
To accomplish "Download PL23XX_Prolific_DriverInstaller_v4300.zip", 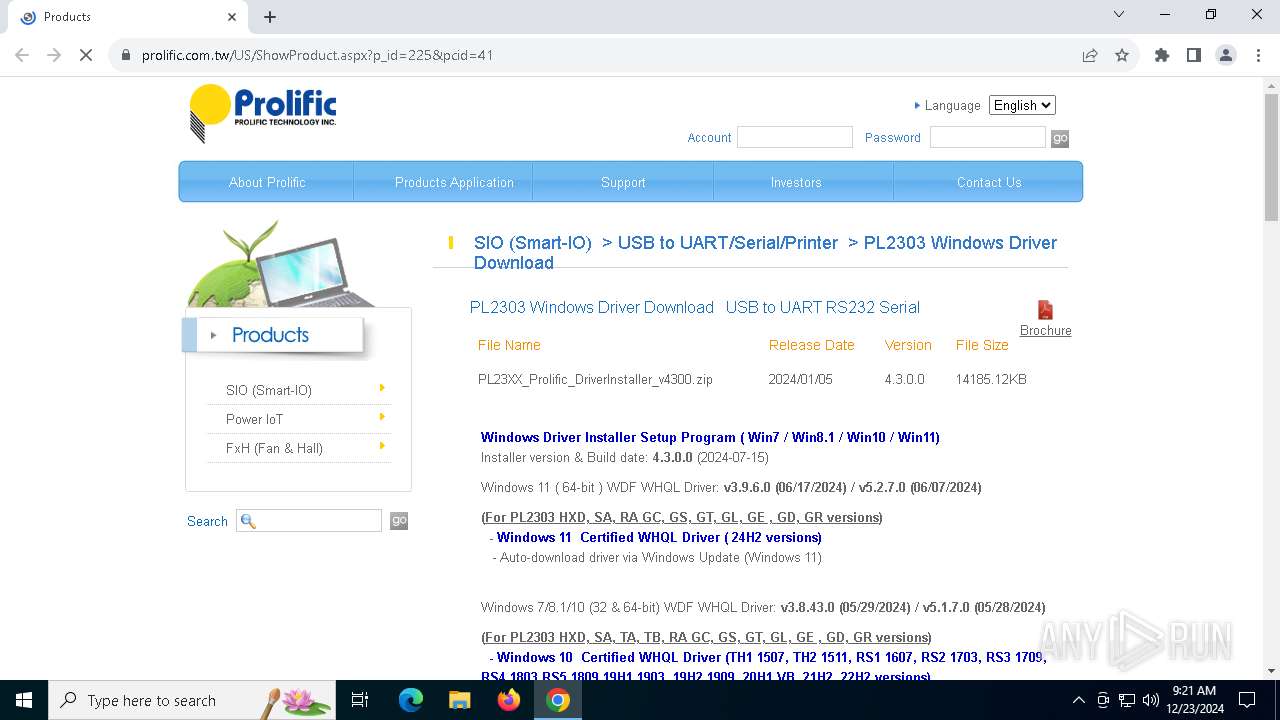I will pos(595,379).
